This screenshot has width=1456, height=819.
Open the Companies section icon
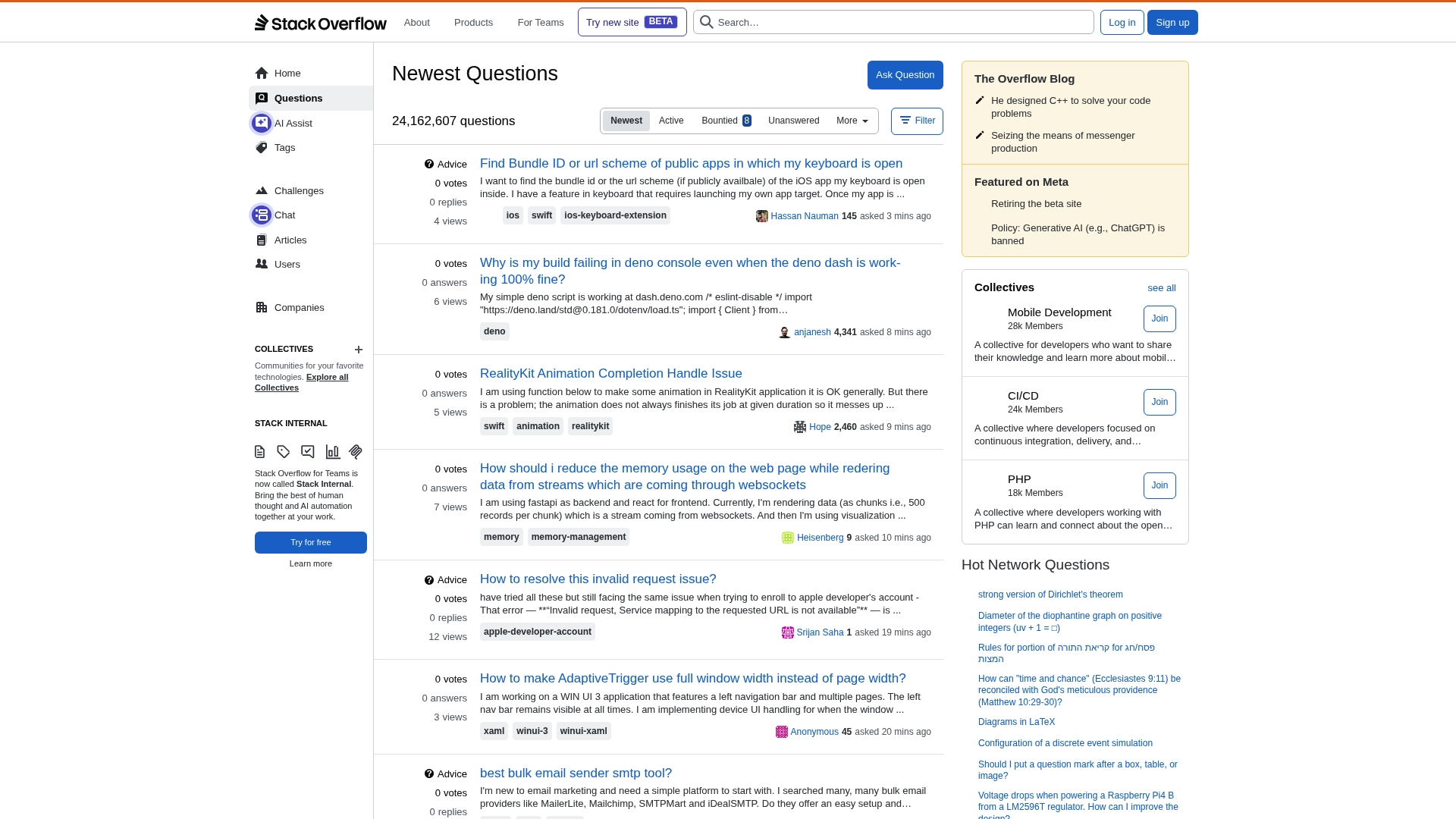(262, 307)
